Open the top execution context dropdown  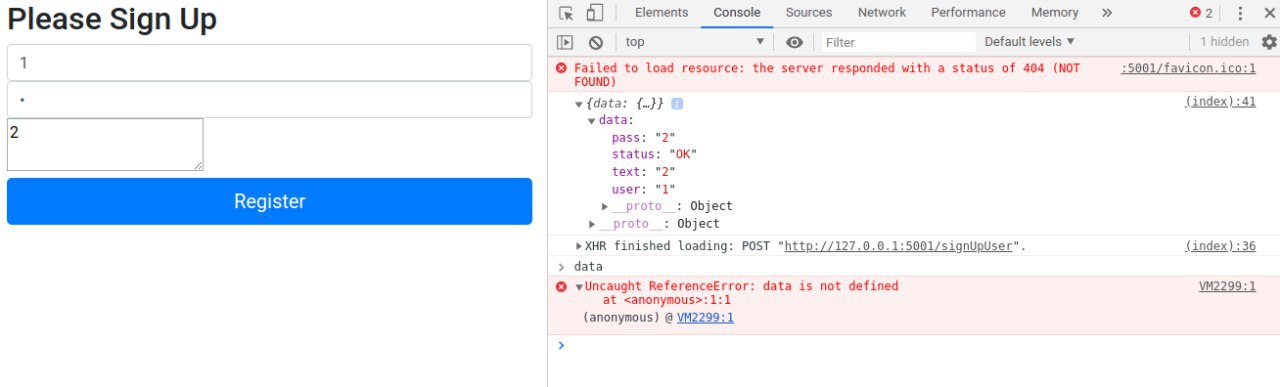[695, 42]
